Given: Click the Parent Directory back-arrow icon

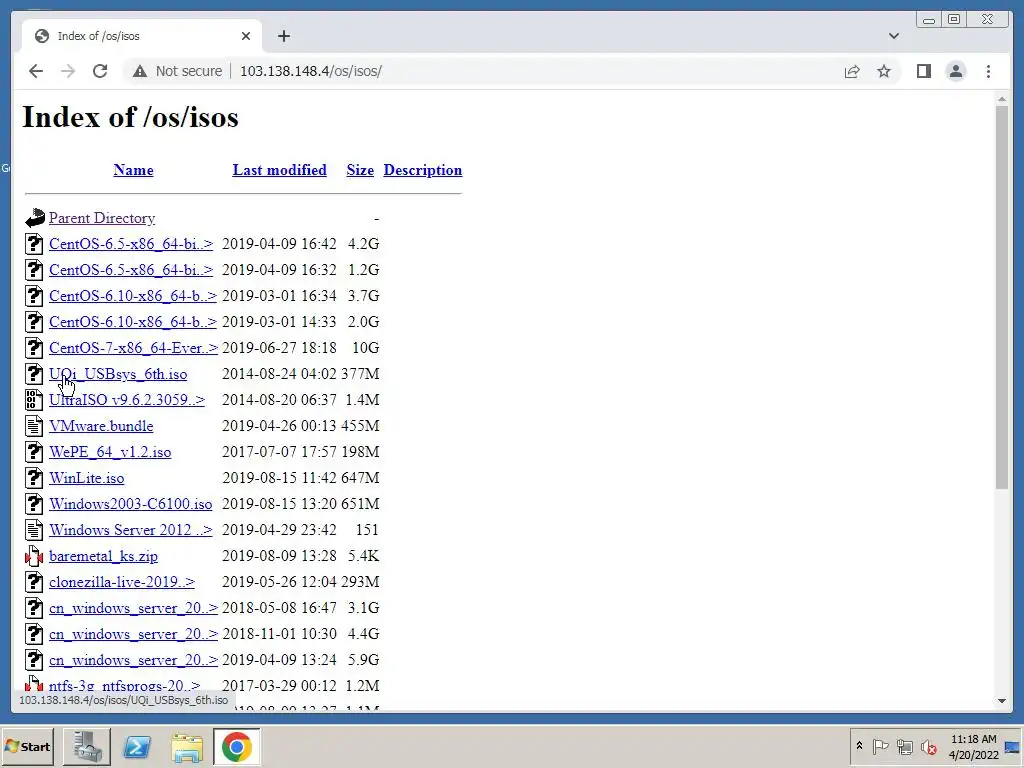Looking at the screenshot, I should pos(35,217).
